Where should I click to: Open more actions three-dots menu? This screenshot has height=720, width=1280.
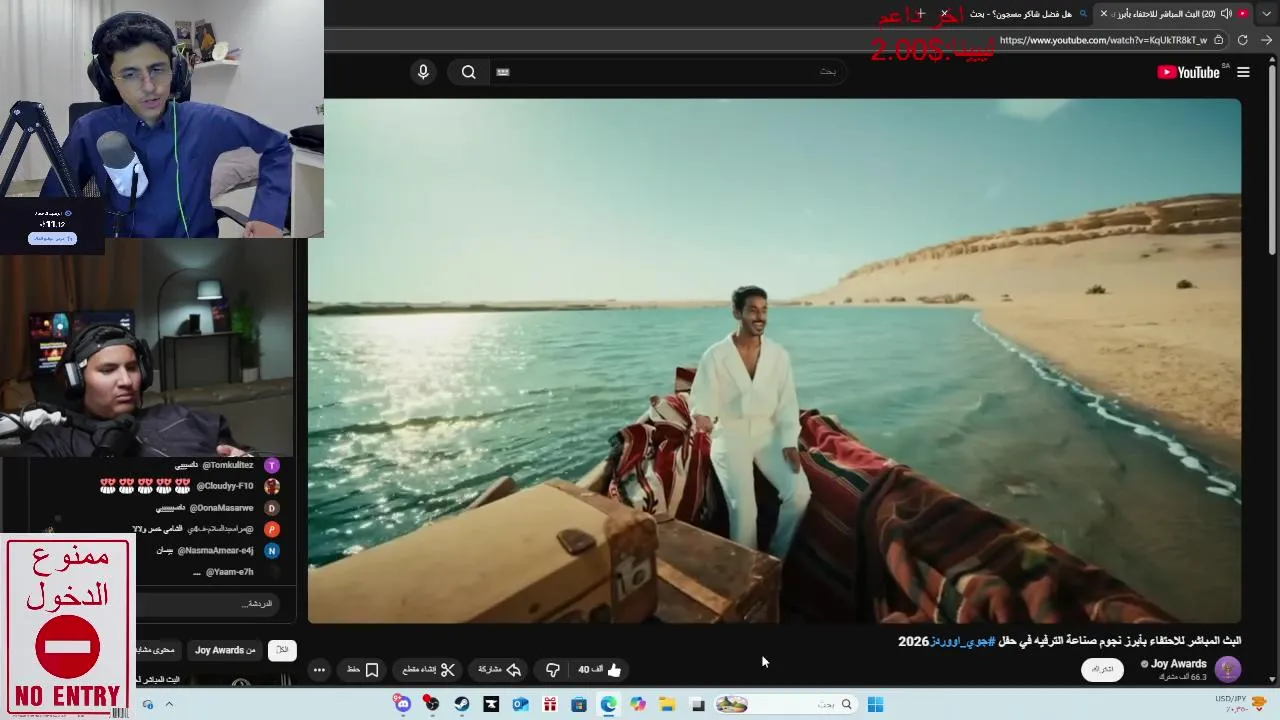(x=319, y=670)
